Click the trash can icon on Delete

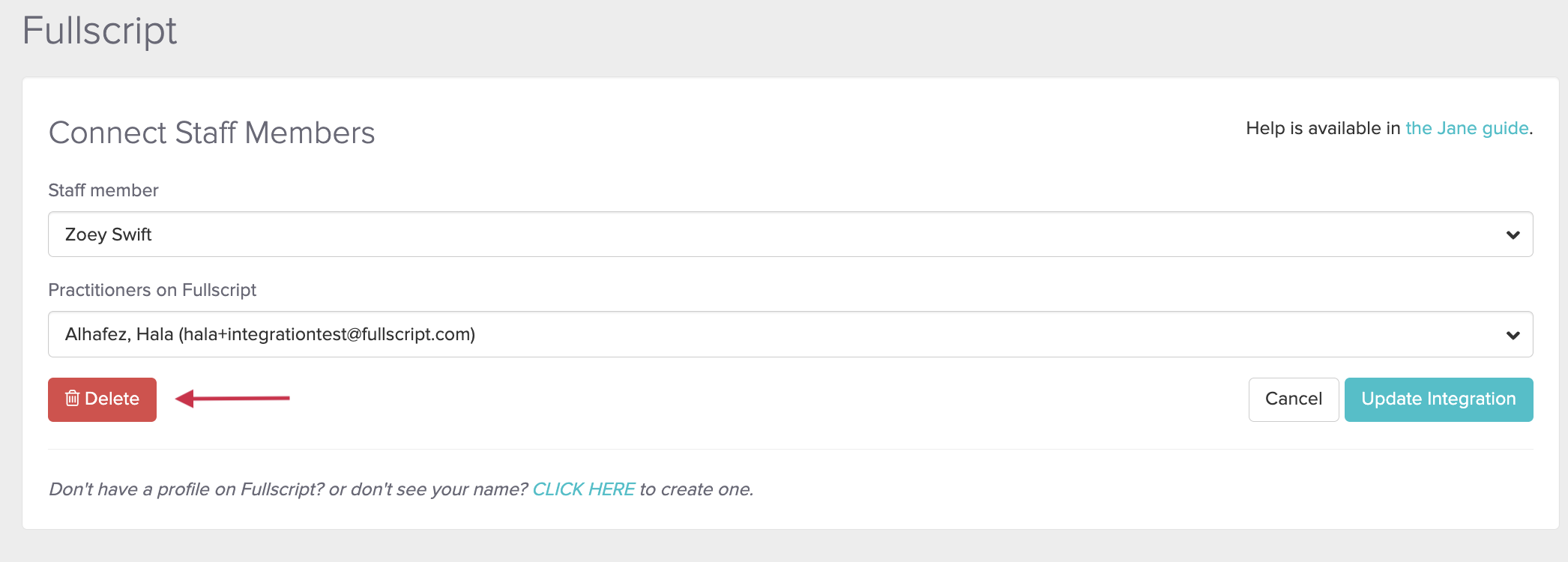tap(72, 399)
